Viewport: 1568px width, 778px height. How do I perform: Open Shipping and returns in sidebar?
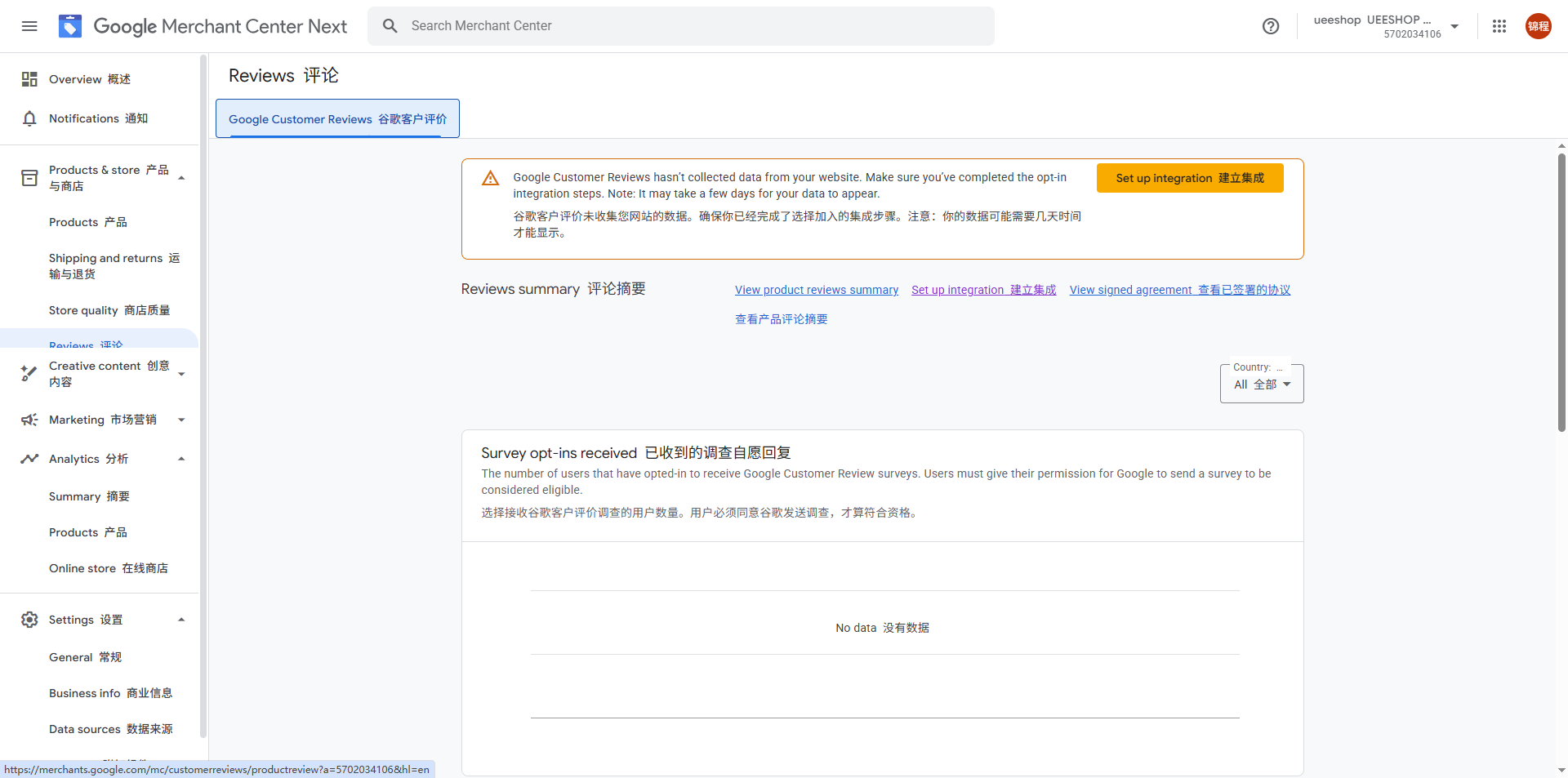(x=114, y=266)
